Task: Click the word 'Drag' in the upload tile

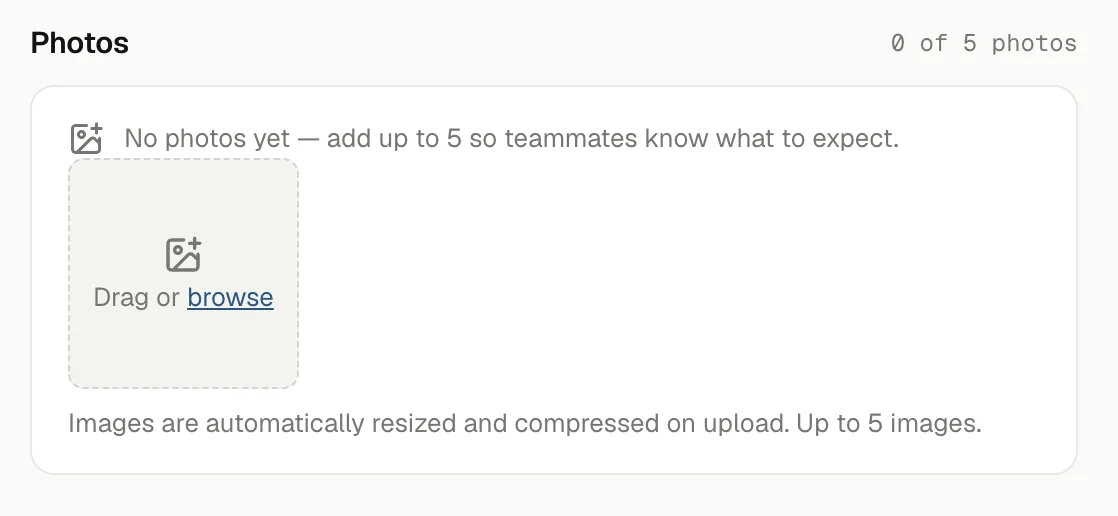Action: [x=121, y=297]
